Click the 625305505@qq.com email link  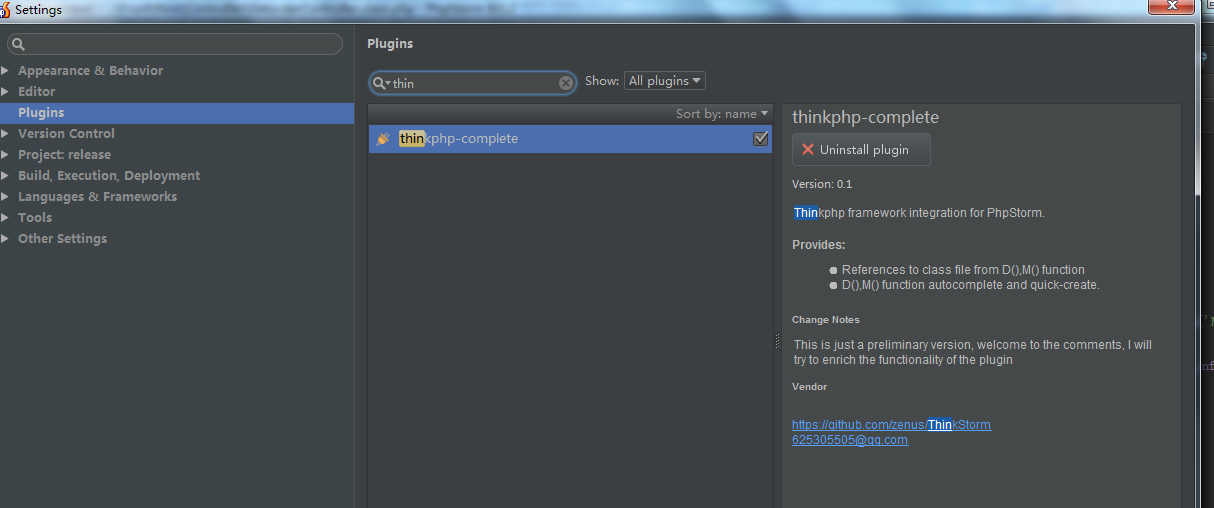click(849, 440)
